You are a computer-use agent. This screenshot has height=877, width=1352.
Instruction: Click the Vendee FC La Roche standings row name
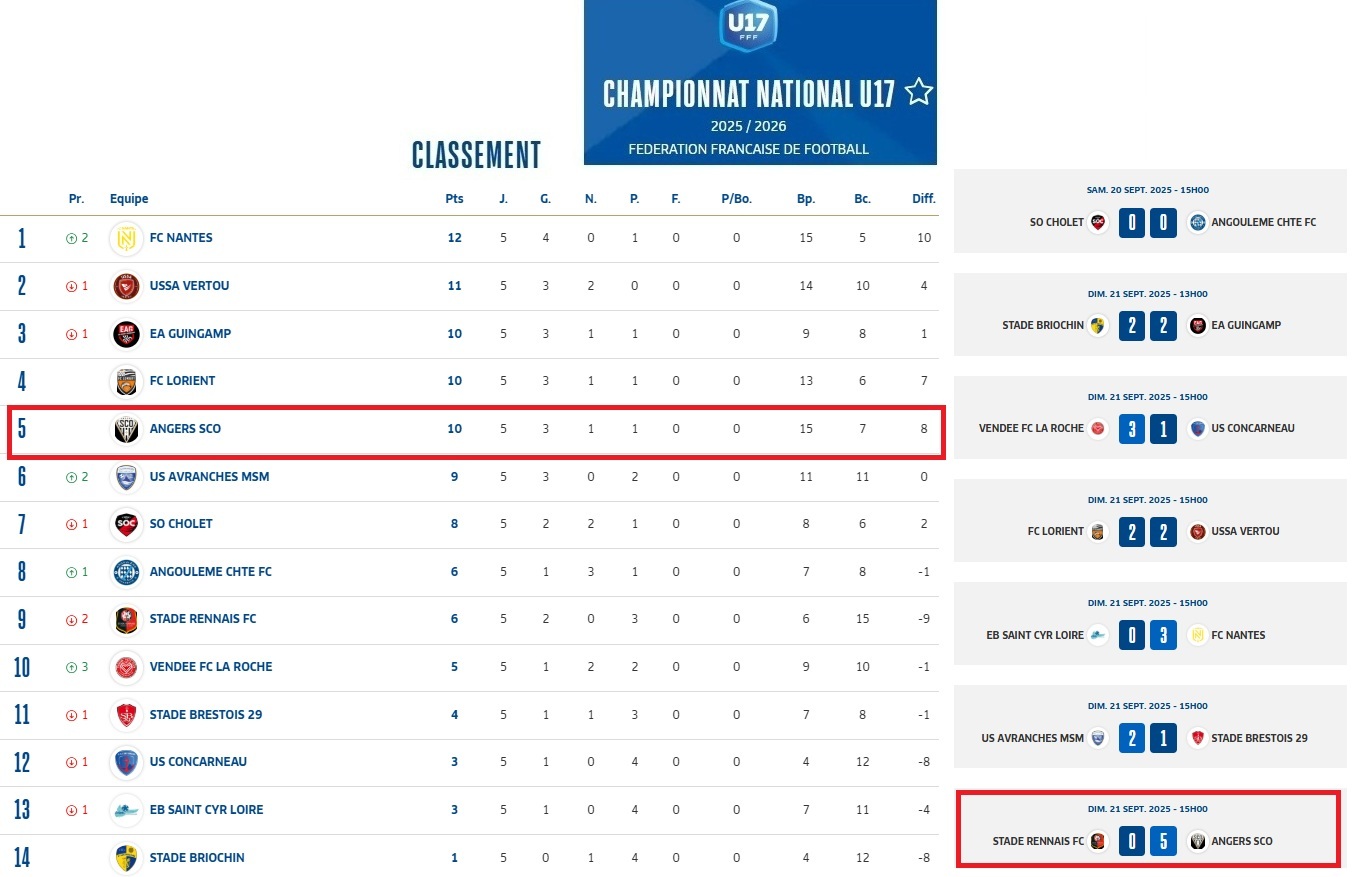click(x=211, y=667)
